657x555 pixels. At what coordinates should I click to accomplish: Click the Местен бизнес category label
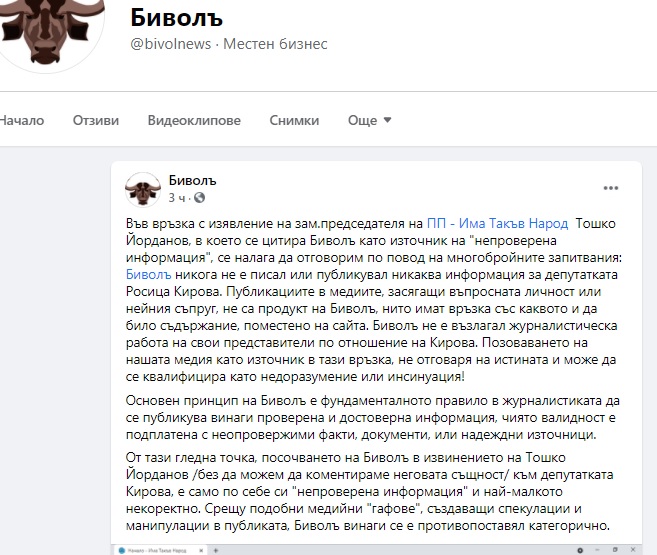click(275, 44)
